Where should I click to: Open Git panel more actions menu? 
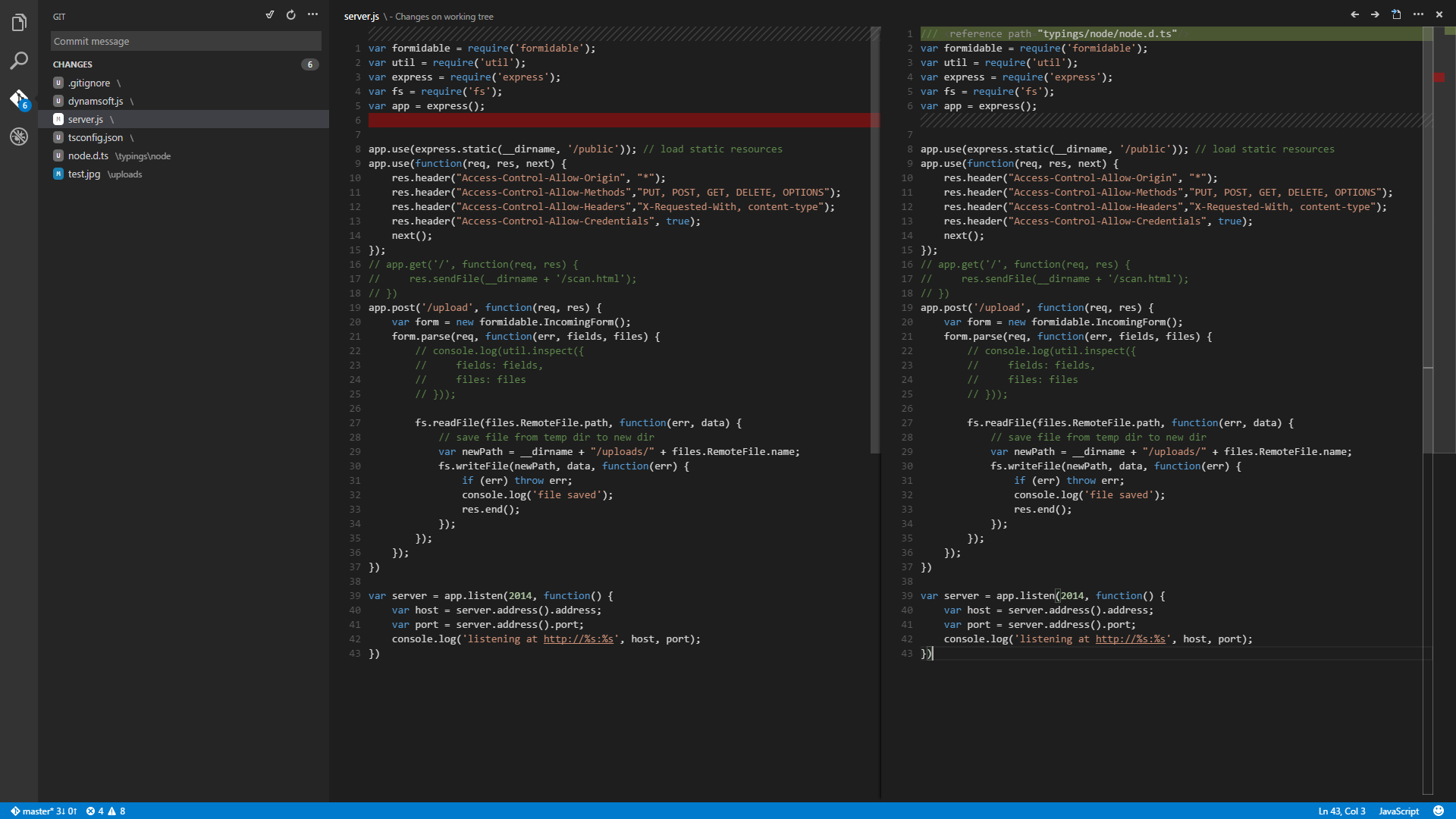pyautogui.click(x=312, y=14)
